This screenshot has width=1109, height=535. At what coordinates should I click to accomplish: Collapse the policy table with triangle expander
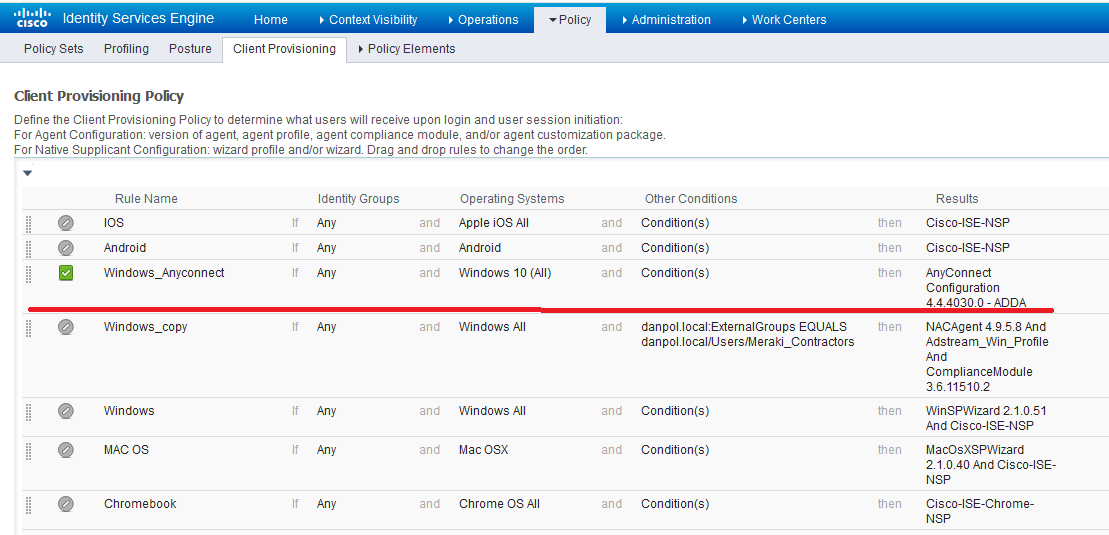28,173
